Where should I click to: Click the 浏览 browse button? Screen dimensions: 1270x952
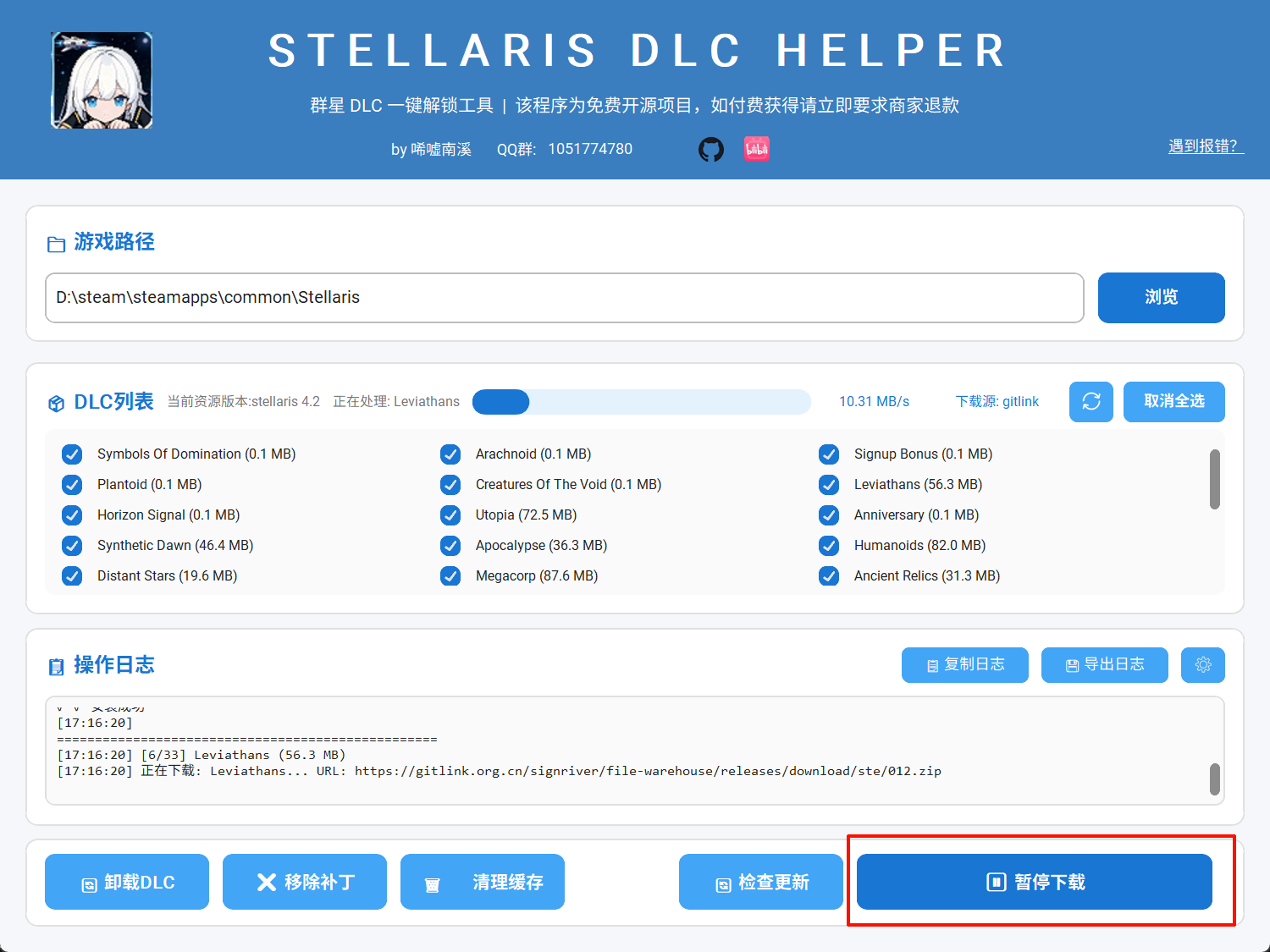click(x=1162, y=298)
